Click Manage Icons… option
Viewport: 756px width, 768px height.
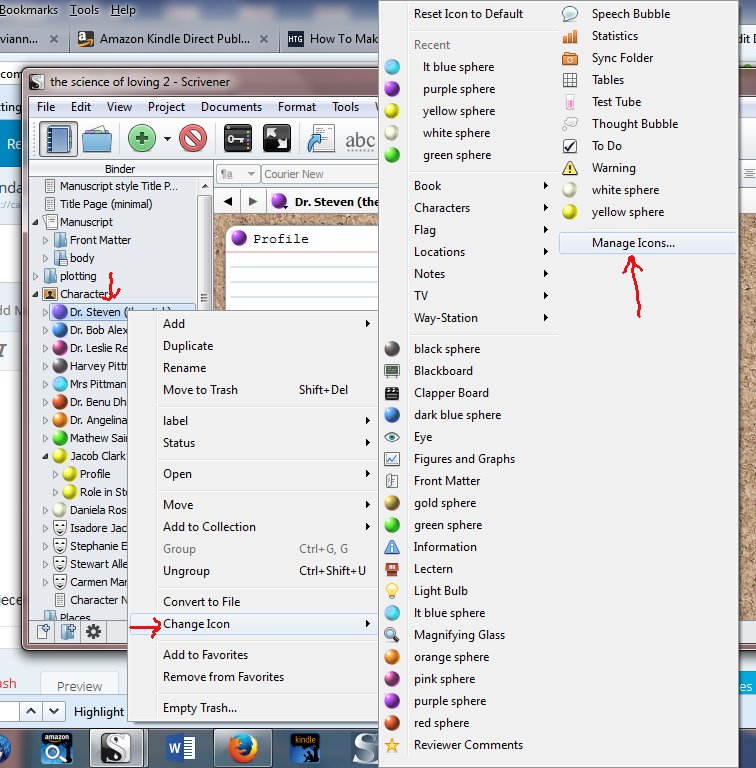click(x=632, y=242)
